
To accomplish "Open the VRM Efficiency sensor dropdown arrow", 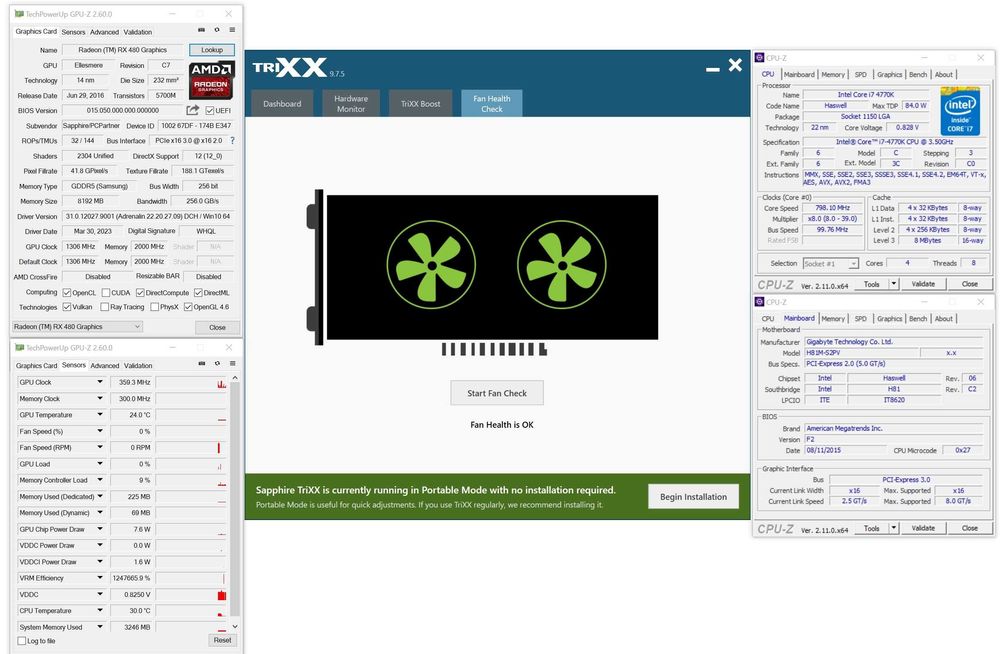I will 100,577.
